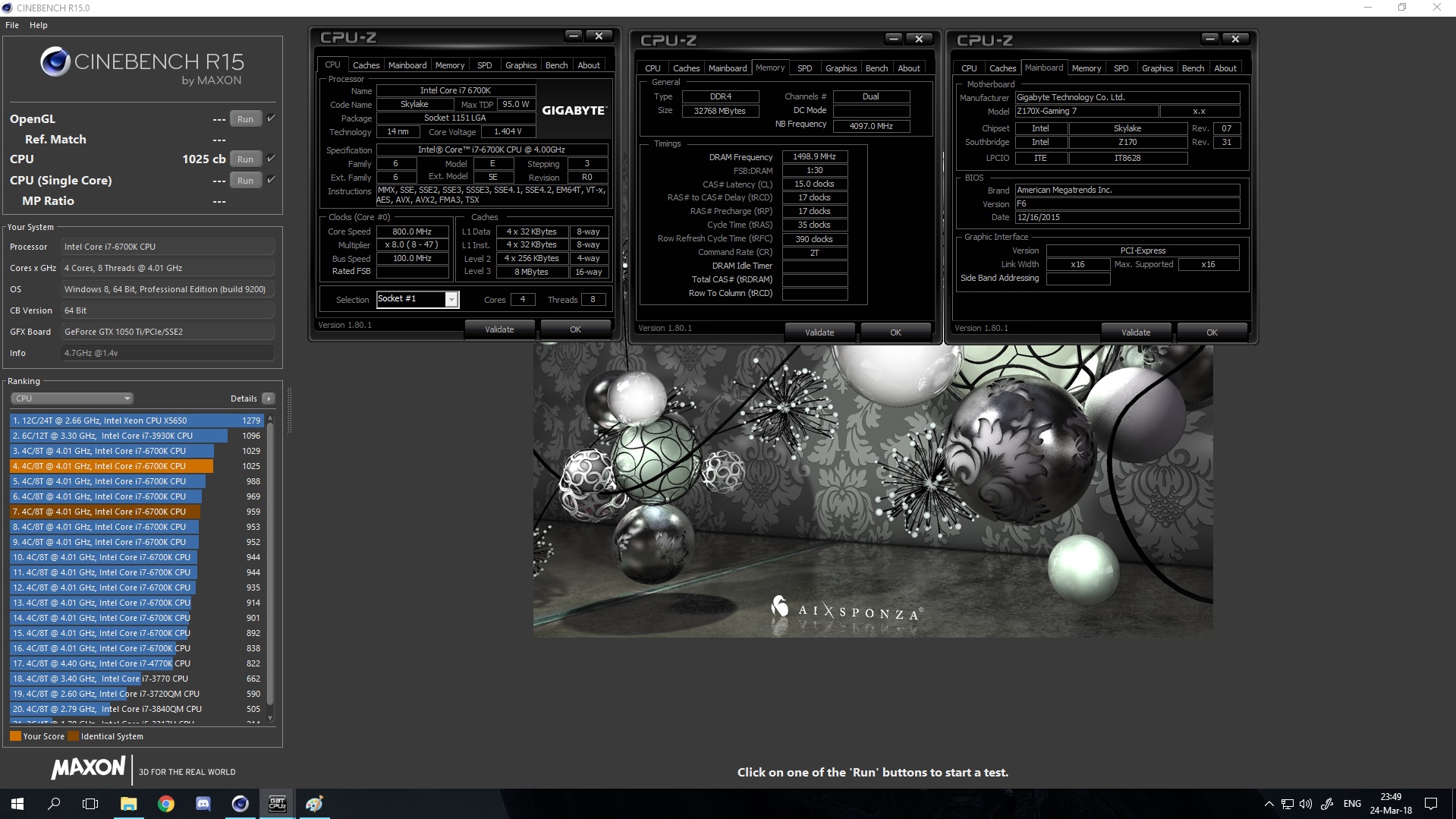Click the Your Score orange legend swatch
This screenshot has height=819, width=1456.
click(x=15, y=736)
